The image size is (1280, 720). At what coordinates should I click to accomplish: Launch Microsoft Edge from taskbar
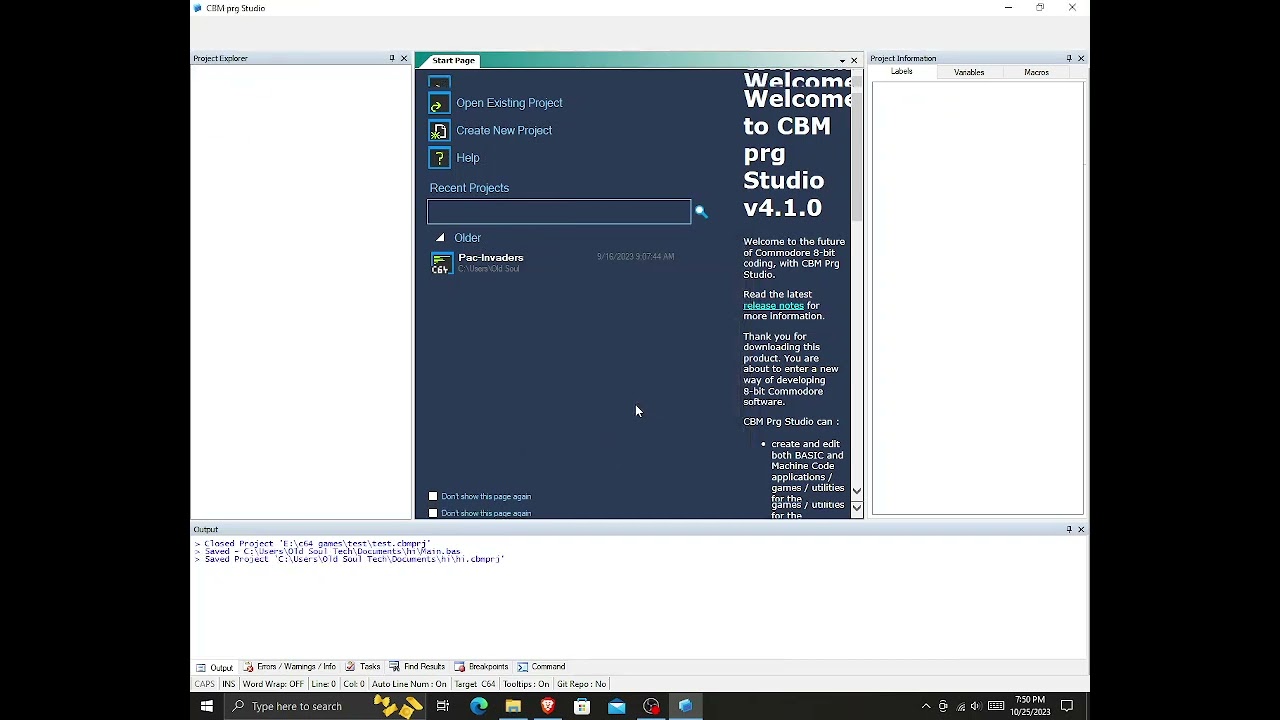coord(479,706)
